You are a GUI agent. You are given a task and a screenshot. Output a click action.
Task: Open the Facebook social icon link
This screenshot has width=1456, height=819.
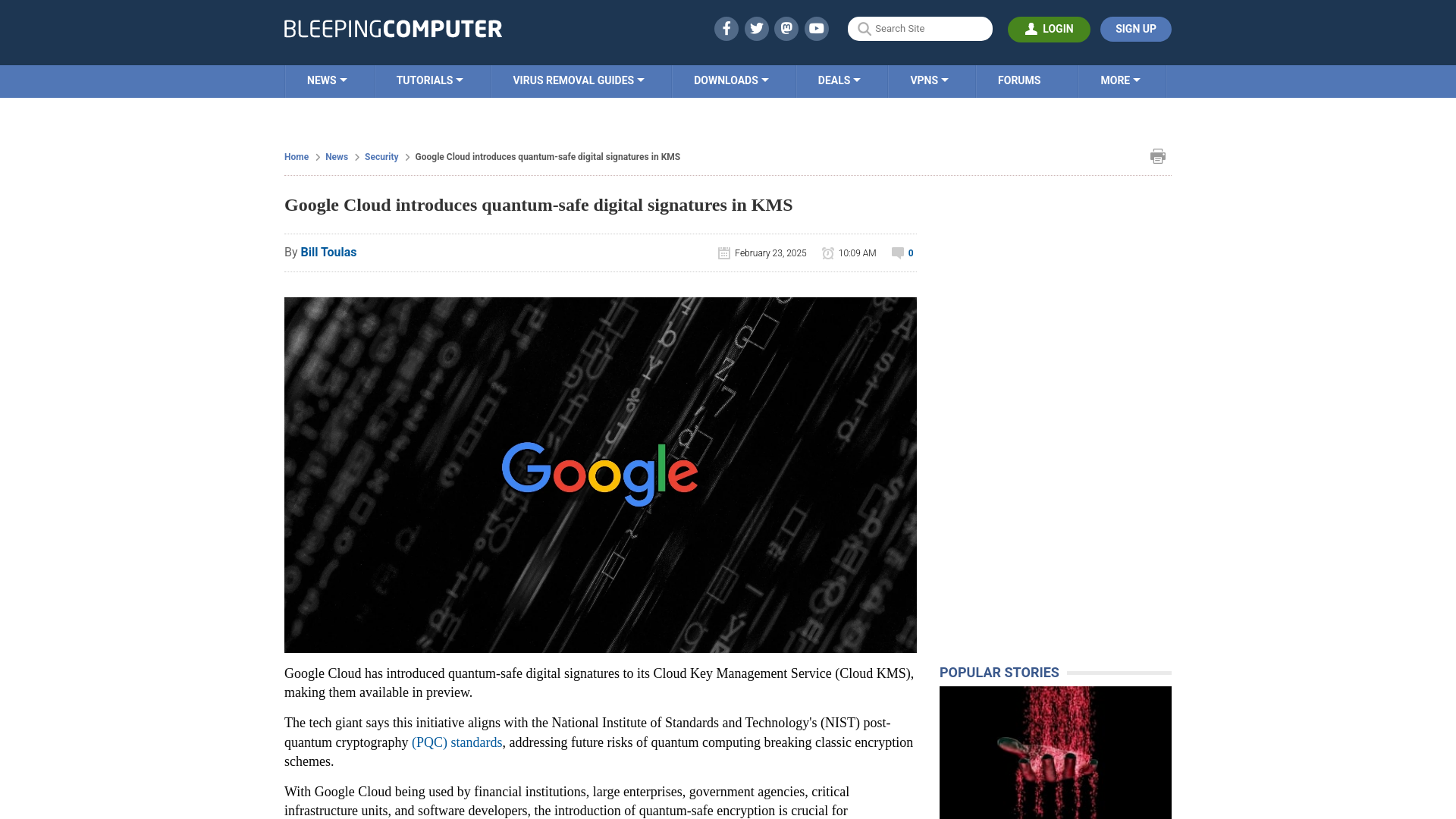point(726,28)
